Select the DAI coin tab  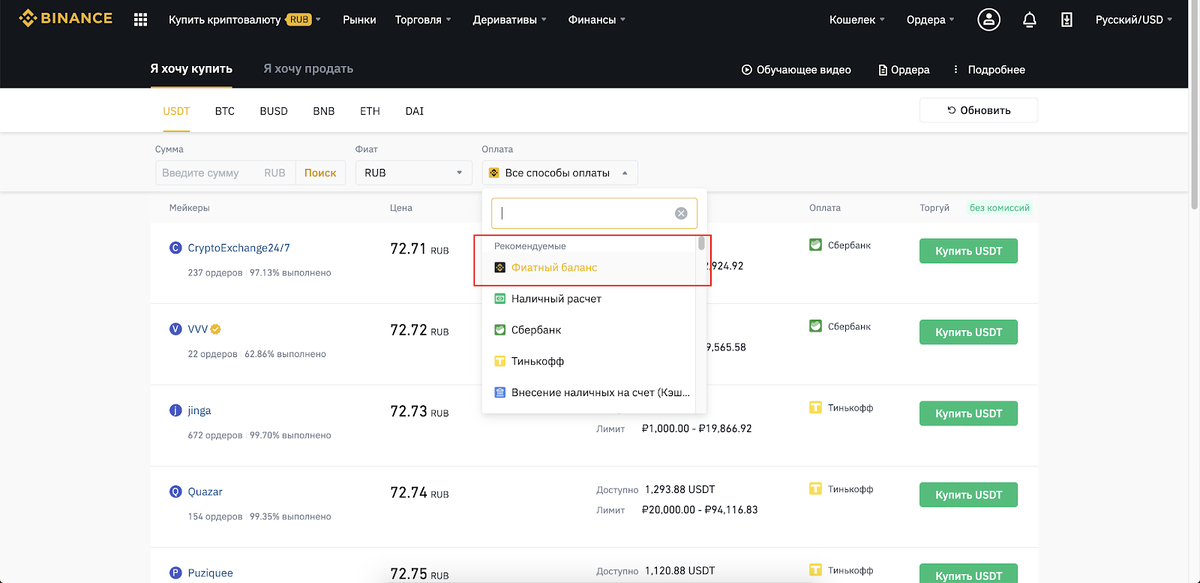414,111
